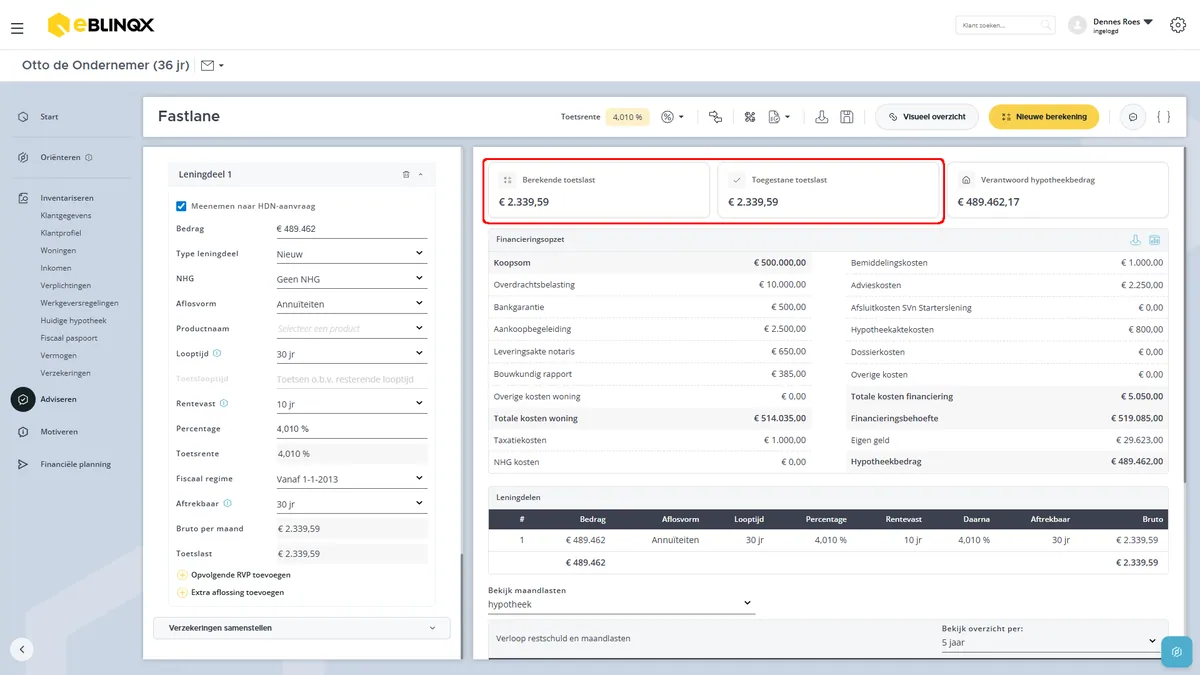Delete Leningdeel 1 with the trash icon
Screen dimensions: 1200x675
click(x=406, y=174)
